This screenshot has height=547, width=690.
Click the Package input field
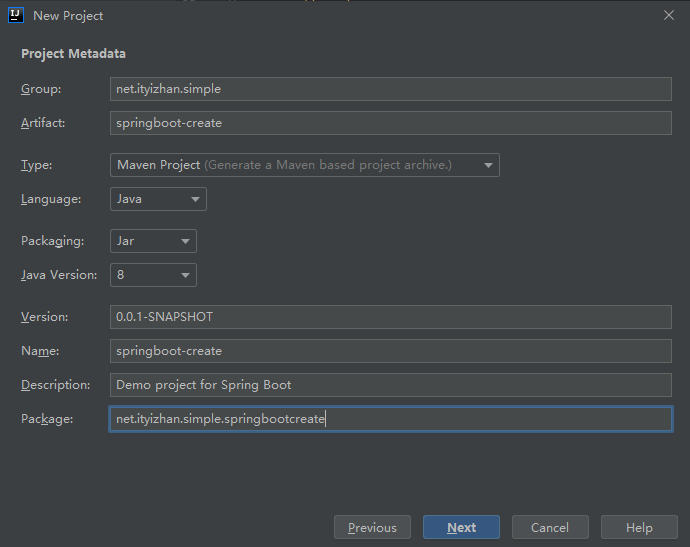pos(391,419)
